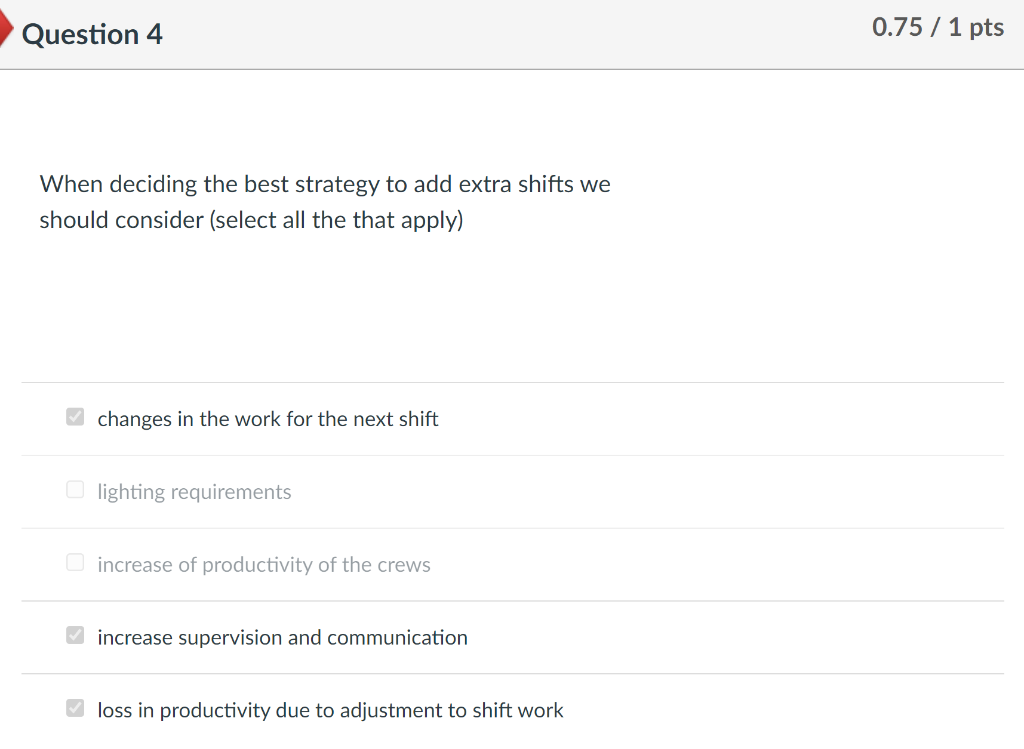
Task: Enable 'increase of productivity of the crews' checkbox
Action: pos(75,563)
